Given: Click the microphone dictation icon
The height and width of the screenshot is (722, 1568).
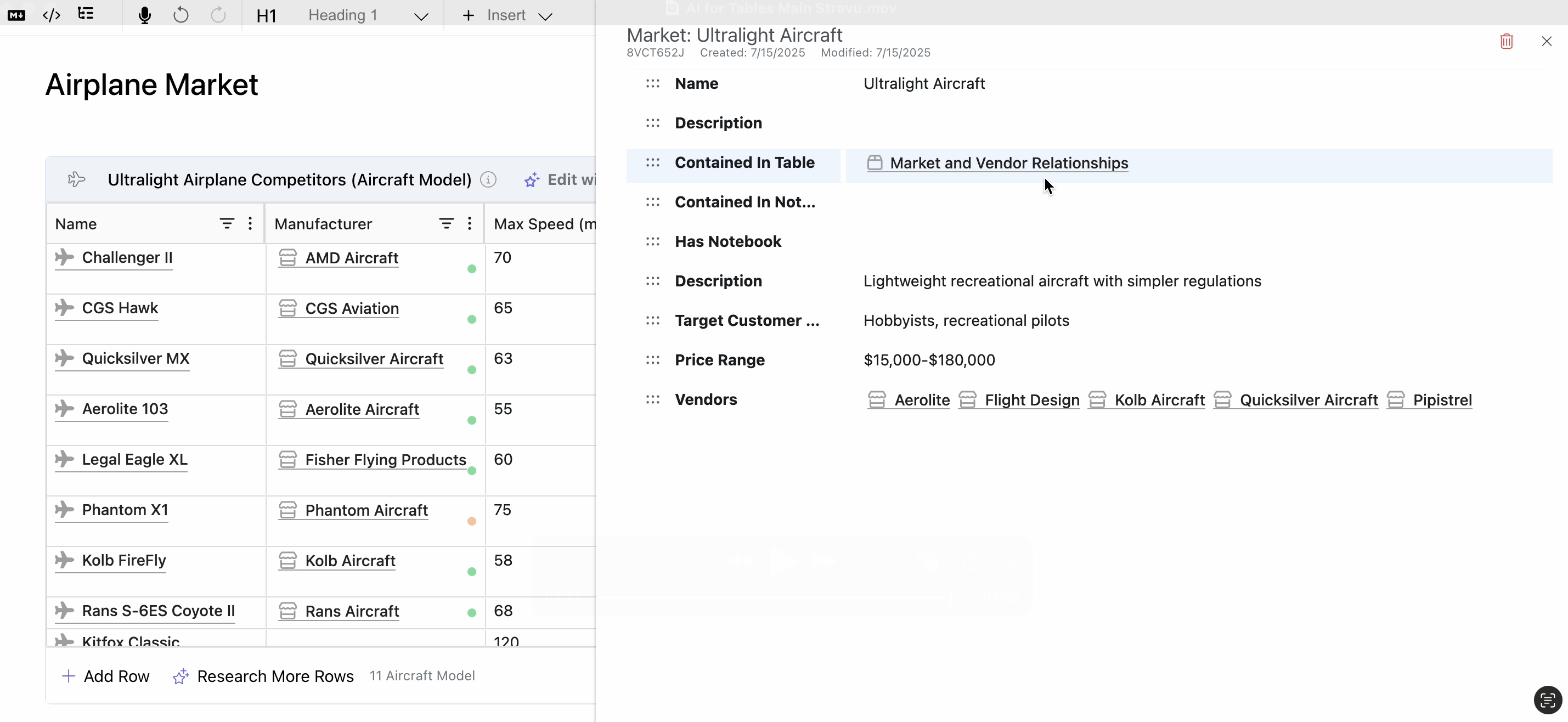Looking at the screenshot, I should click(144, 15).
